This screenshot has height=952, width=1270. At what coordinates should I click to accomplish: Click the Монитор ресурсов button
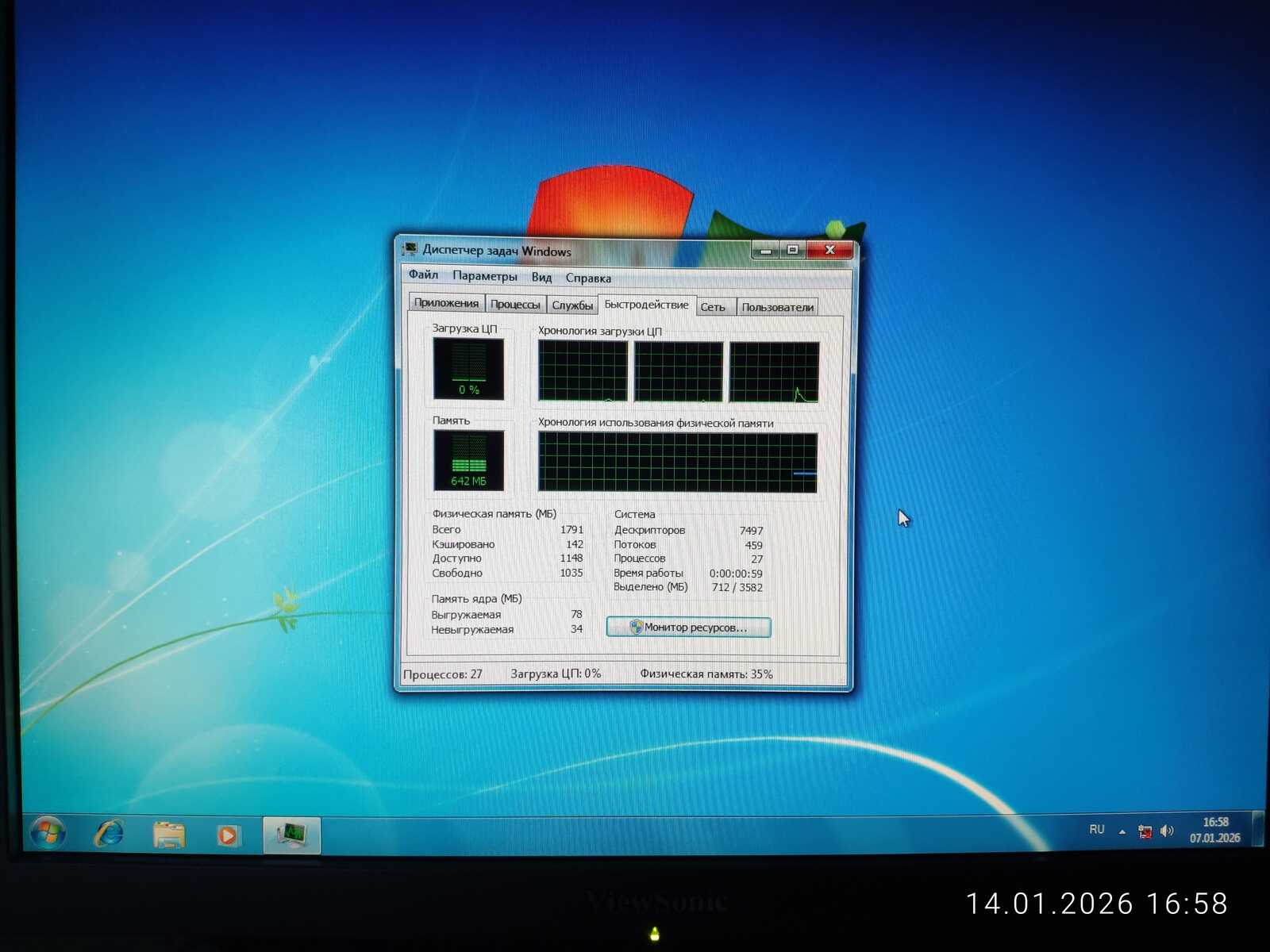point(688,628)
